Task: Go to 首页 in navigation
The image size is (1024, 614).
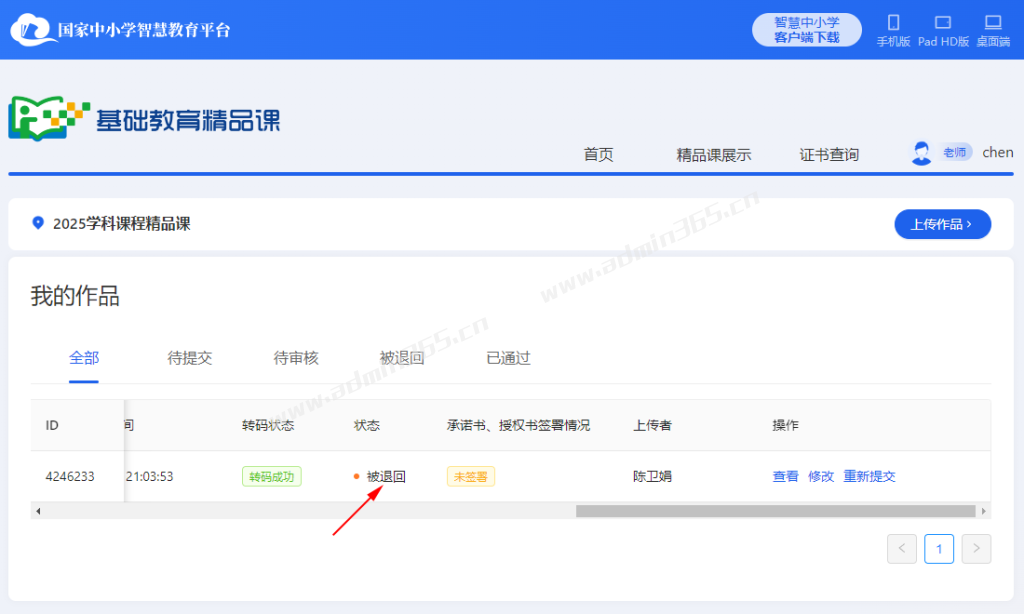Action: [x=598, y=154]
